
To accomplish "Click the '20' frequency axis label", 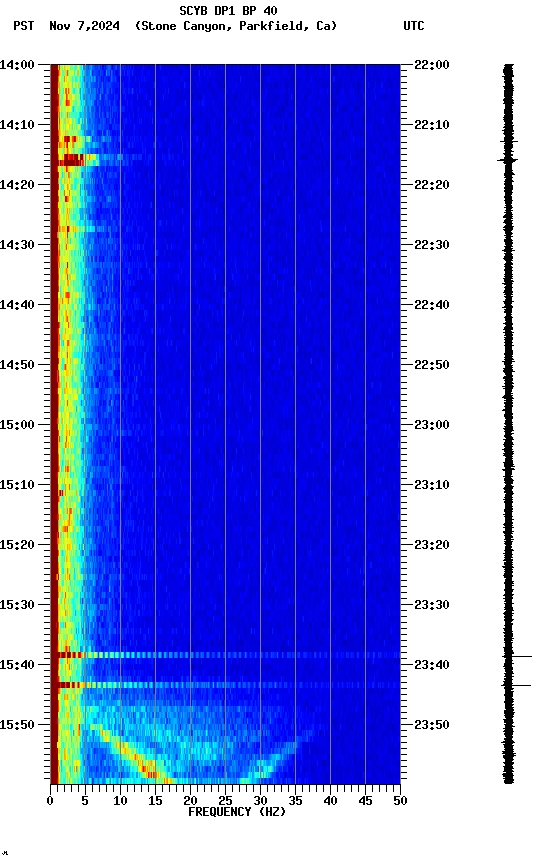I will click(x=190, y=801).
